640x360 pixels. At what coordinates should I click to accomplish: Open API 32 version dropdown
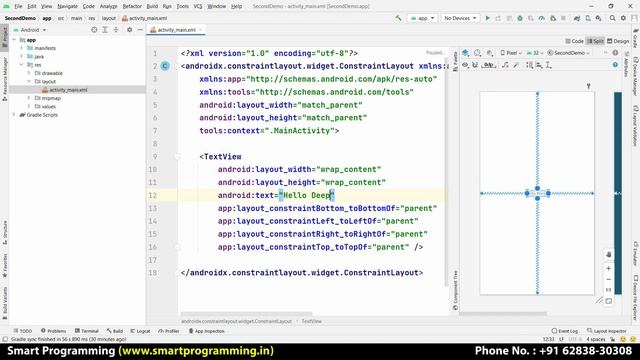click(x=535, y=53)
